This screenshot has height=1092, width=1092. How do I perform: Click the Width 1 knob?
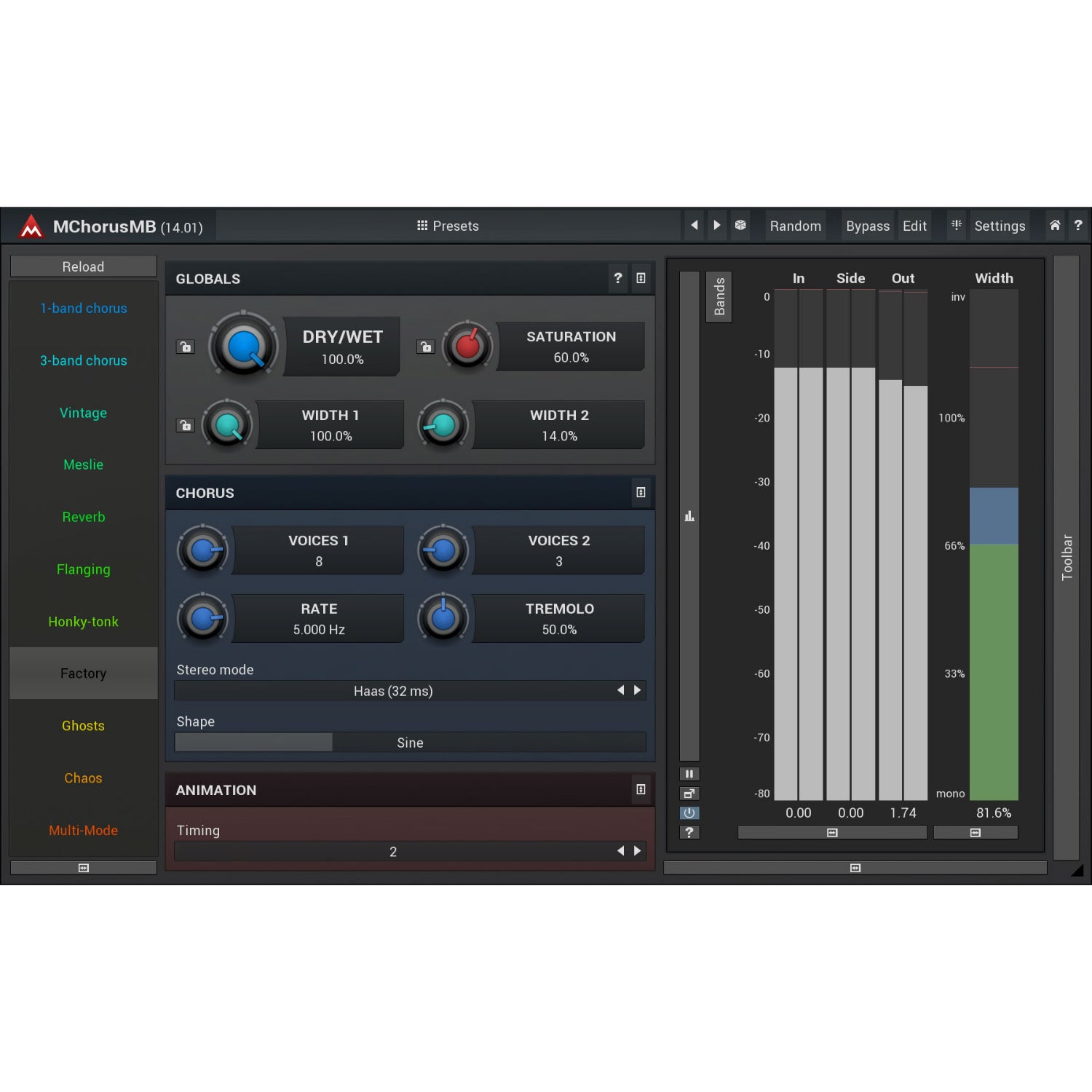(x=228, y=425)
